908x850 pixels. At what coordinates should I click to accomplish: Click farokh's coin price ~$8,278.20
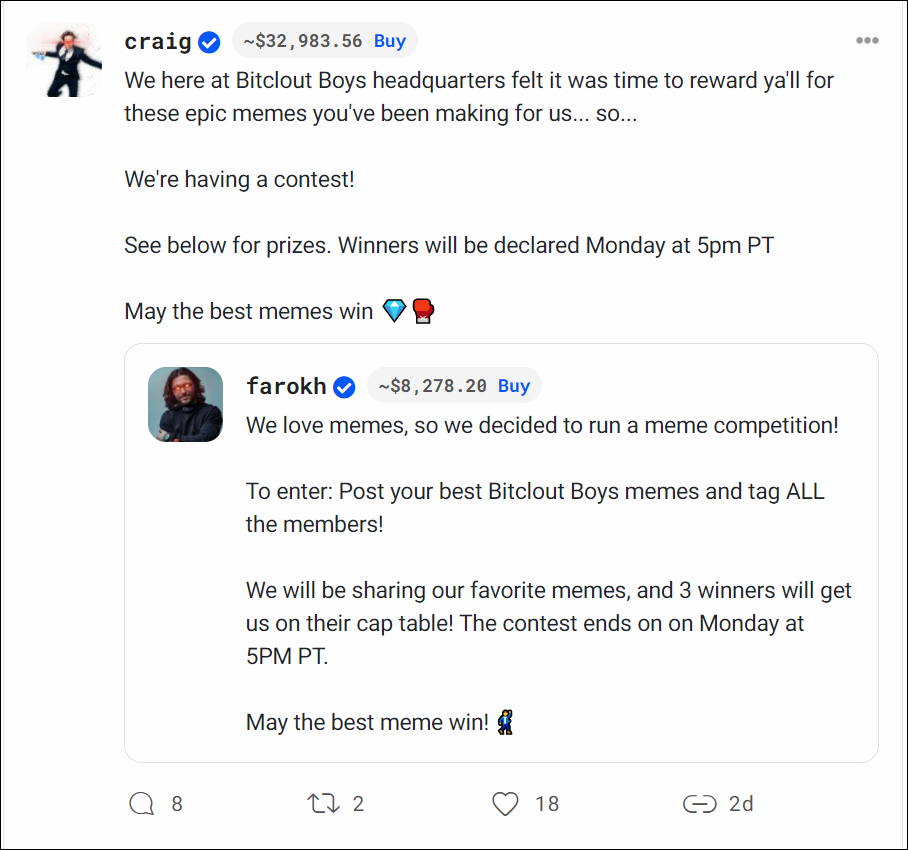(x=432, y=386)
